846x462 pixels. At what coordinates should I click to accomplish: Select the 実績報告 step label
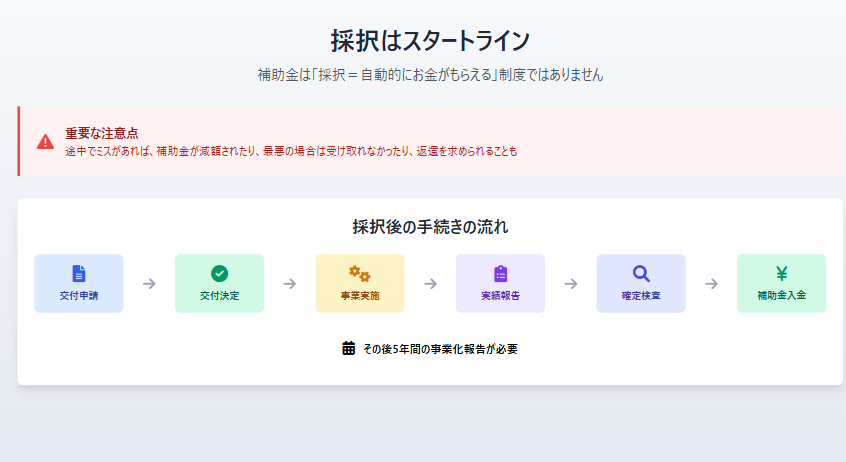[x=500, y=295]
